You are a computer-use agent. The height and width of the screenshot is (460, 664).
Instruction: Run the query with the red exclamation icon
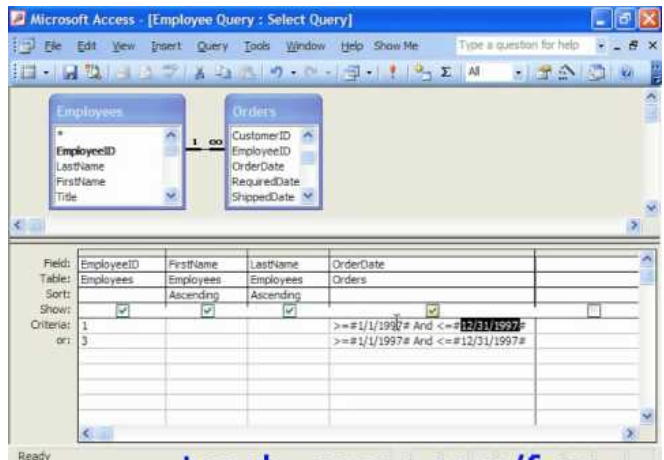point(393,72)
